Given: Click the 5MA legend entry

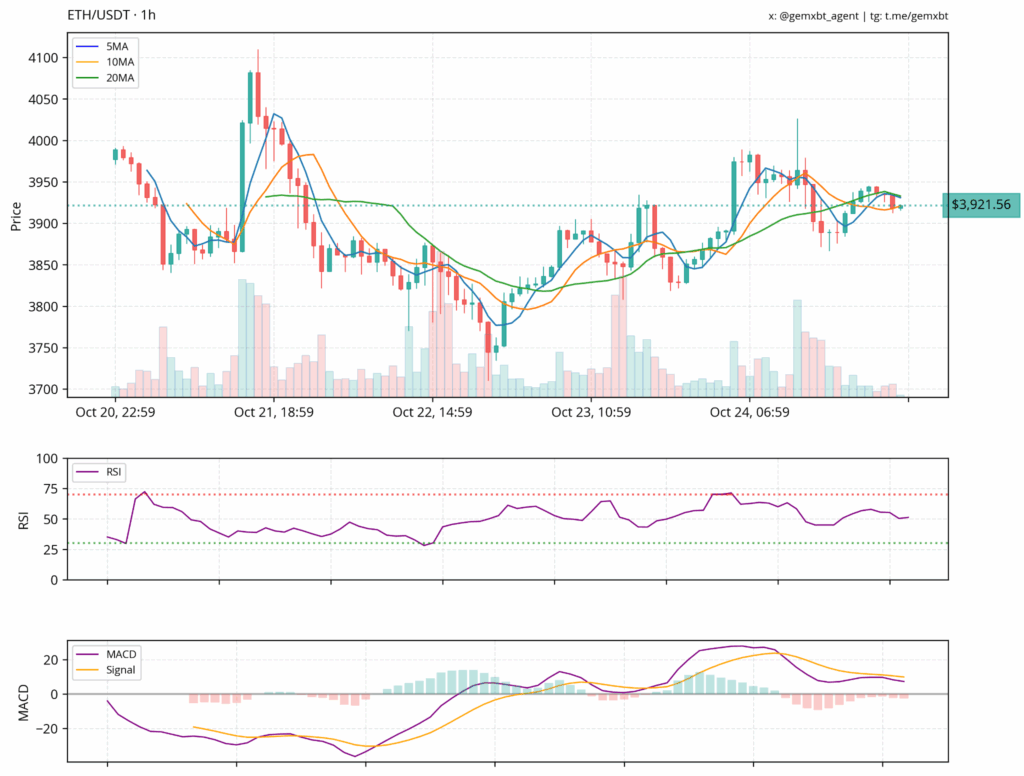Looking at the screenshot, I should (118, 46).
